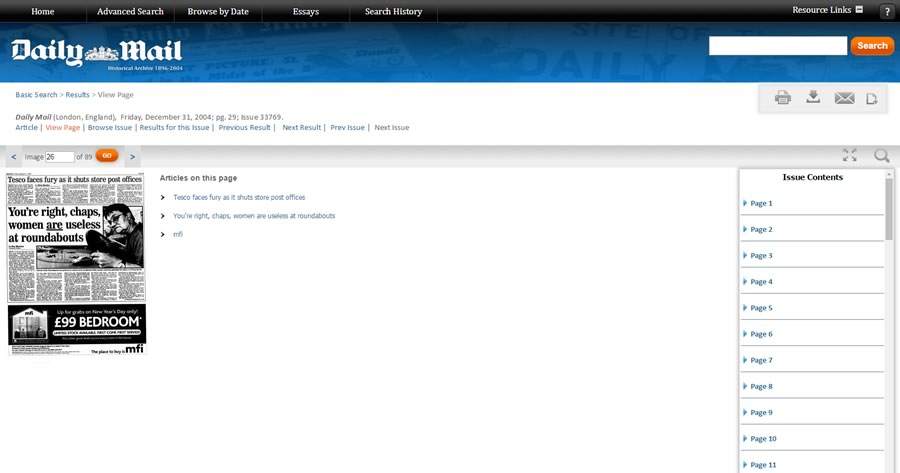The width and height of the screenshot is (900, 473).
Task: Open You're right, chaps article link
Action: [254, 216]
